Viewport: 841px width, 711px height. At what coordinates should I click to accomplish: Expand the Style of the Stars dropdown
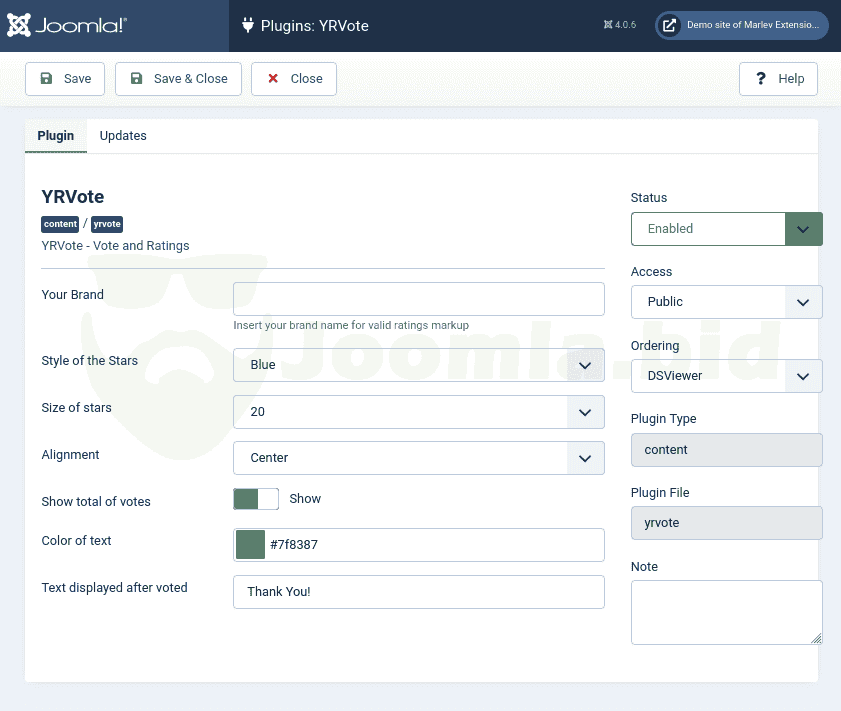click(418, 365)
